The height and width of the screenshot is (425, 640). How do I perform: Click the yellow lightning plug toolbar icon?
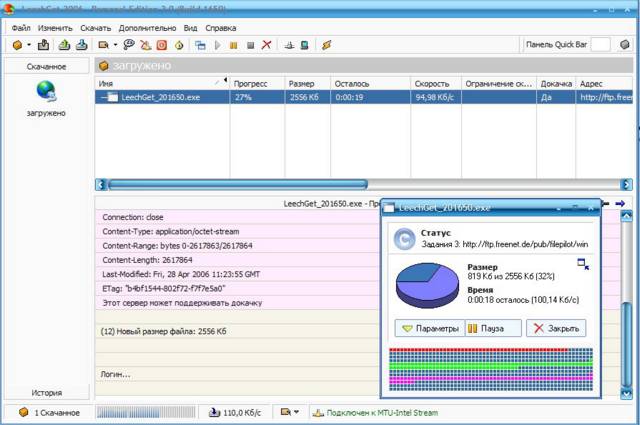(326, 45)
